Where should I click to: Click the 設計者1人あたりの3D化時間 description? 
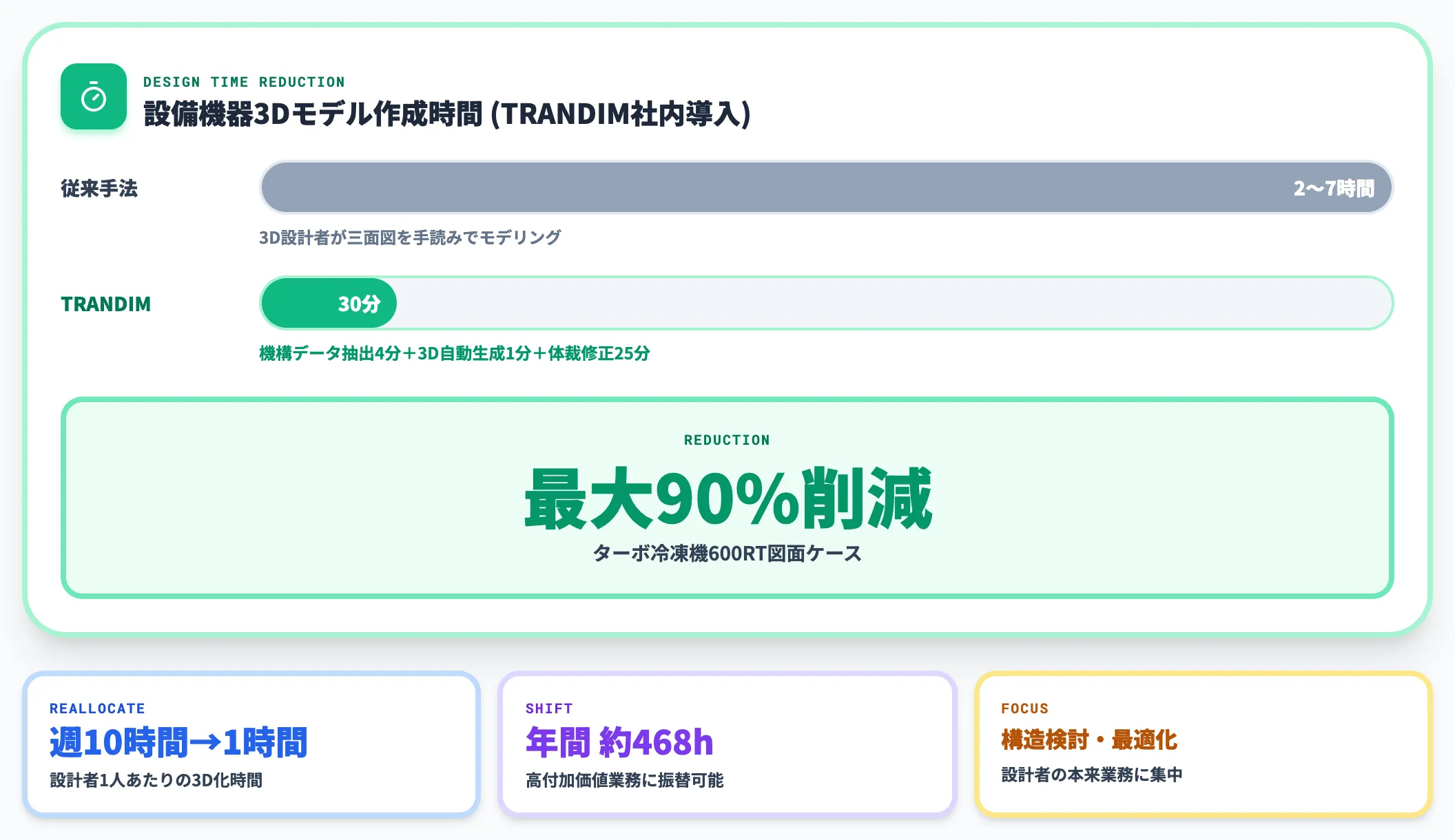(156, 780)
